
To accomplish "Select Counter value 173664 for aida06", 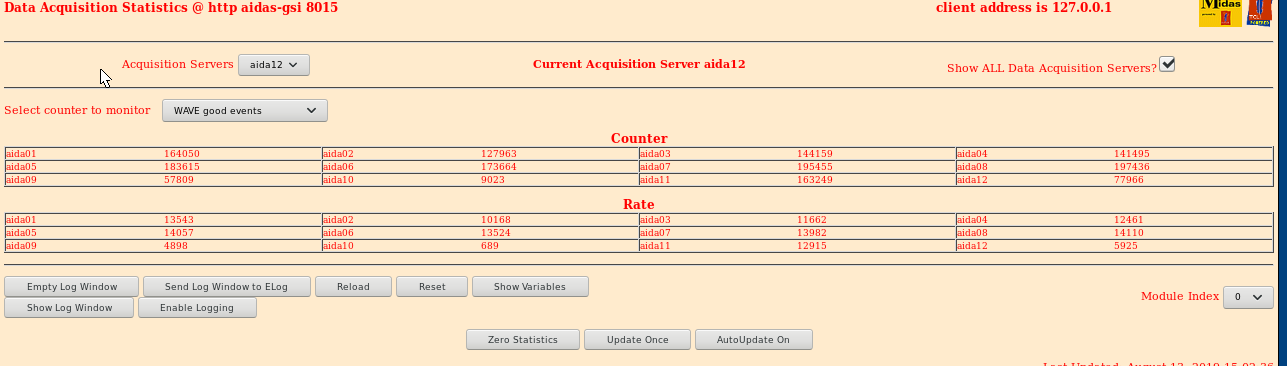I will coord(499,167).
